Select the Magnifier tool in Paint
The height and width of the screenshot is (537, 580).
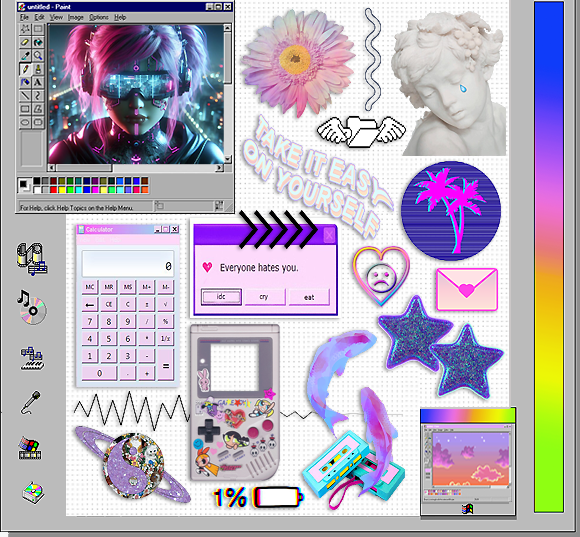(x=38, y=56)
